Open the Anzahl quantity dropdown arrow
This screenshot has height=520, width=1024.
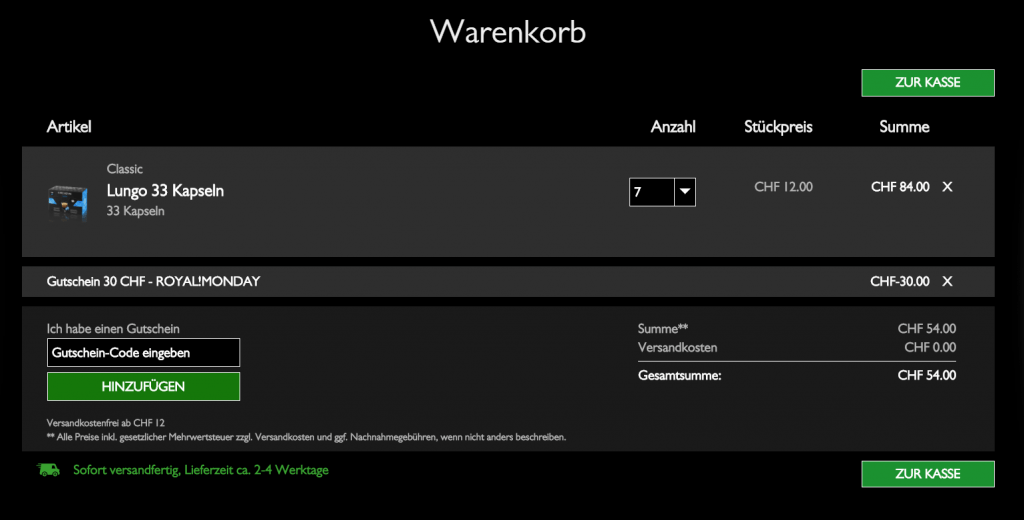coord(684,192)
